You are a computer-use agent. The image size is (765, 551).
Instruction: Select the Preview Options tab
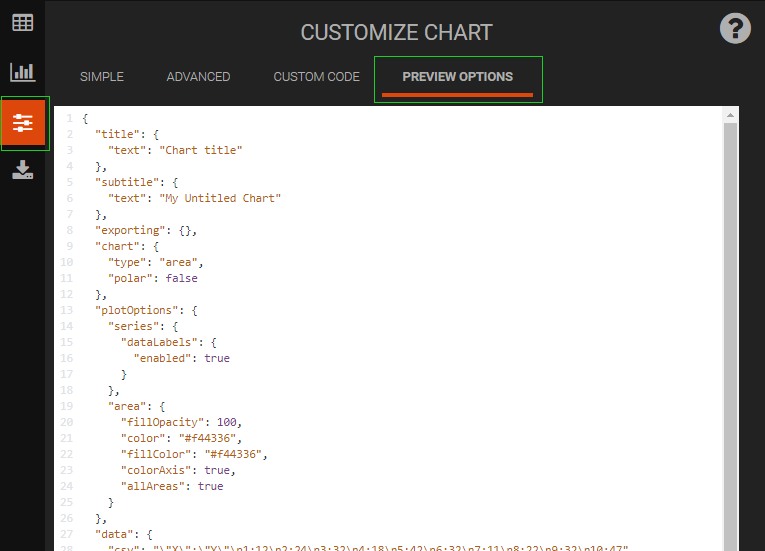(x=457, y=77)
